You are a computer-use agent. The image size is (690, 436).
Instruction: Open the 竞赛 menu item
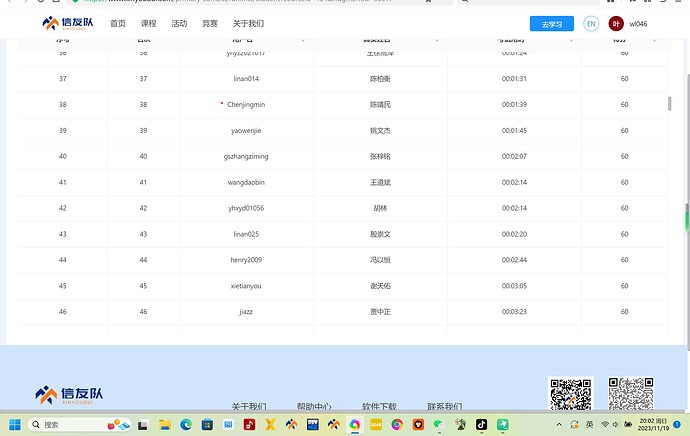(210, 24)
